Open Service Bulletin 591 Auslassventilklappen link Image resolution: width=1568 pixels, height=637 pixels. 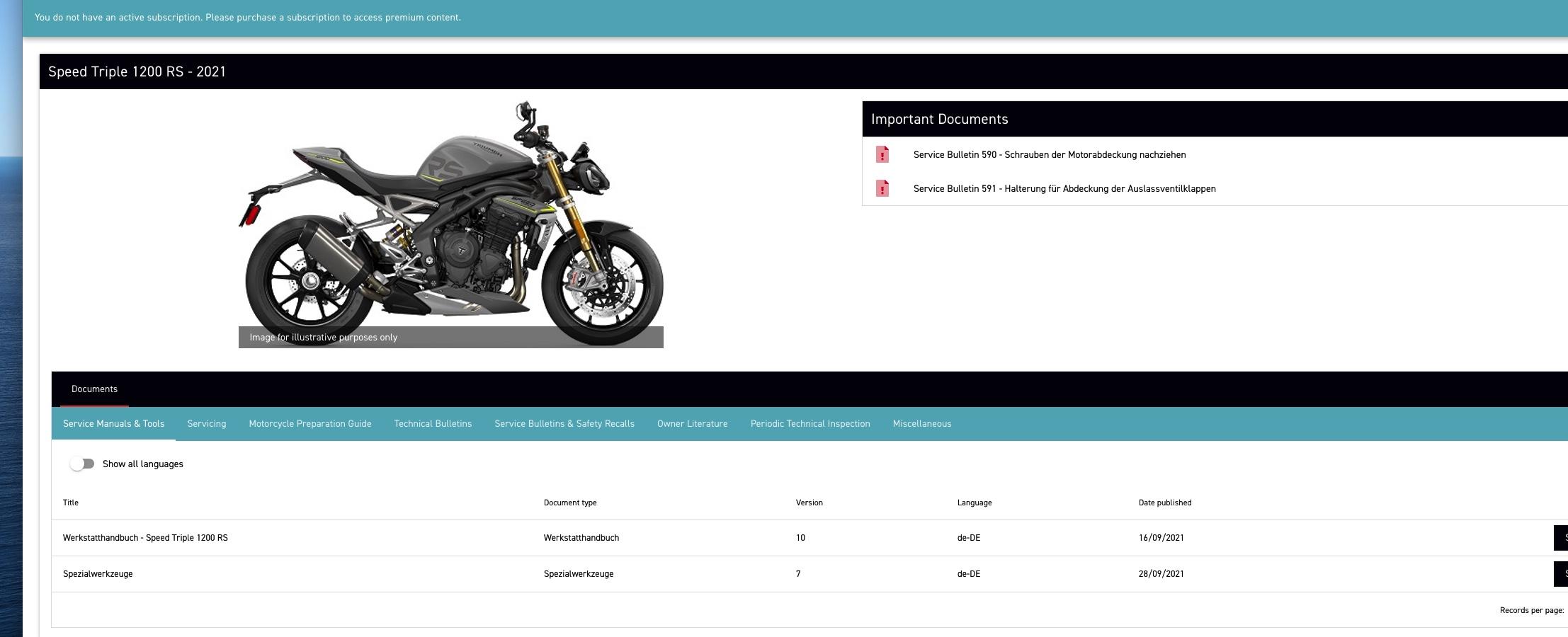pyautogui.click(x=1064, y=188)
